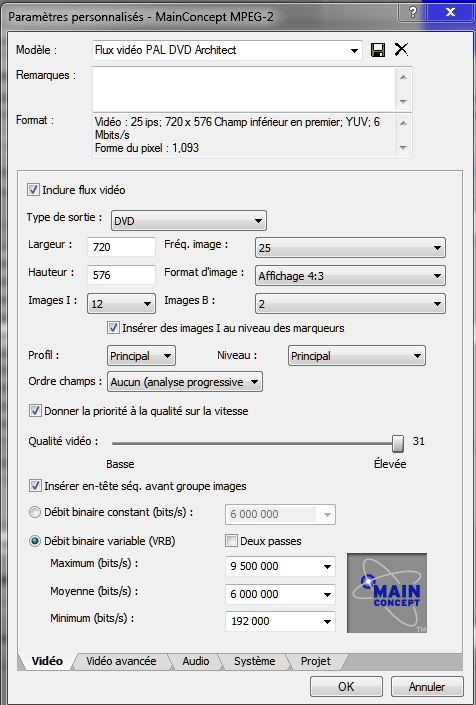Expand the Maximum (bits/s) 9 500 000 dropdown
The width and height of the screenshot is (476, 705).
pos(280,566)
